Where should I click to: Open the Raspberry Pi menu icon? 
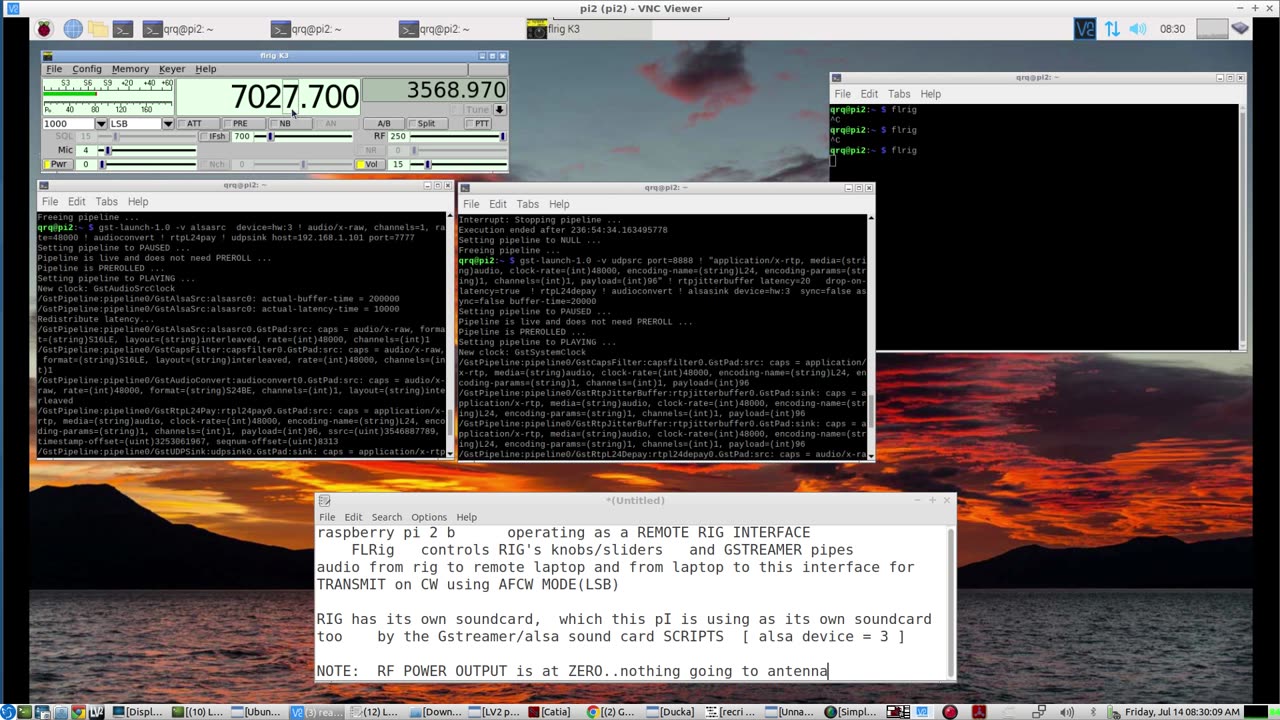tap(46, 29)
